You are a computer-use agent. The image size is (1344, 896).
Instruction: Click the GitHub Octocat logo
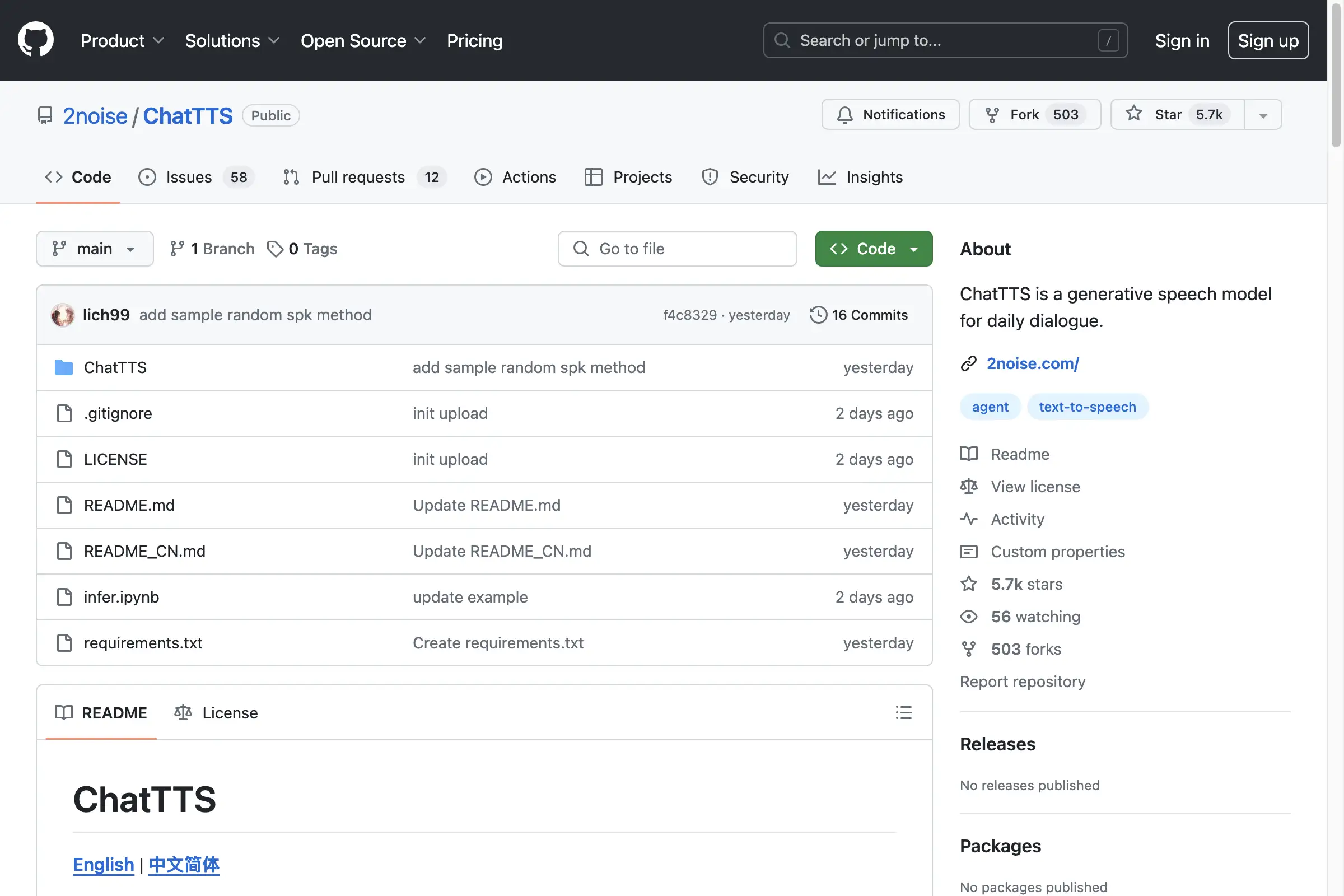(x=35, y=40)
